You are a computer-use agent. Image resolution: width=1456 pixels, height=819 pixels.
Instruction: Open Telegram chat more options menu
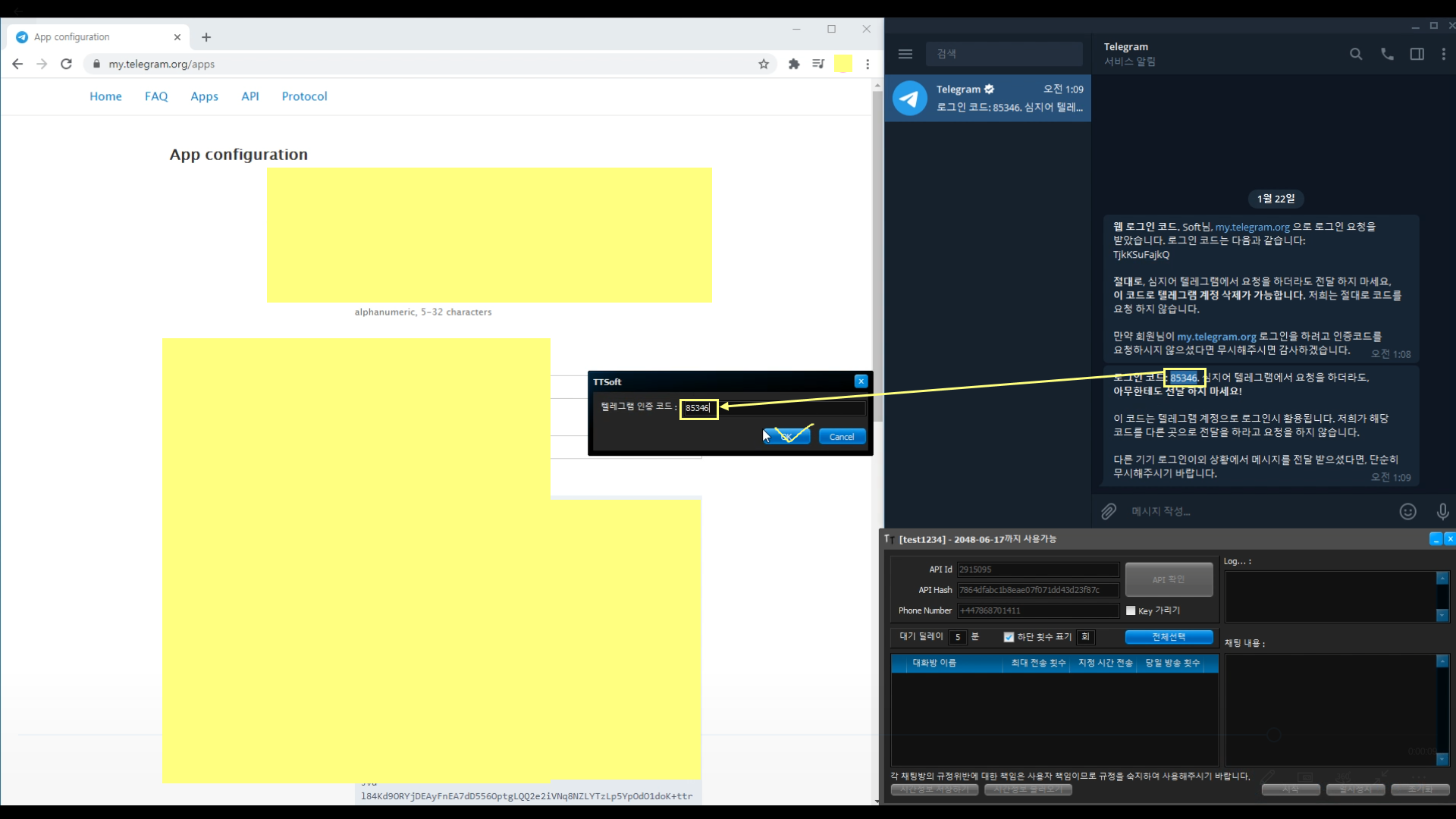click(1444, 54)
